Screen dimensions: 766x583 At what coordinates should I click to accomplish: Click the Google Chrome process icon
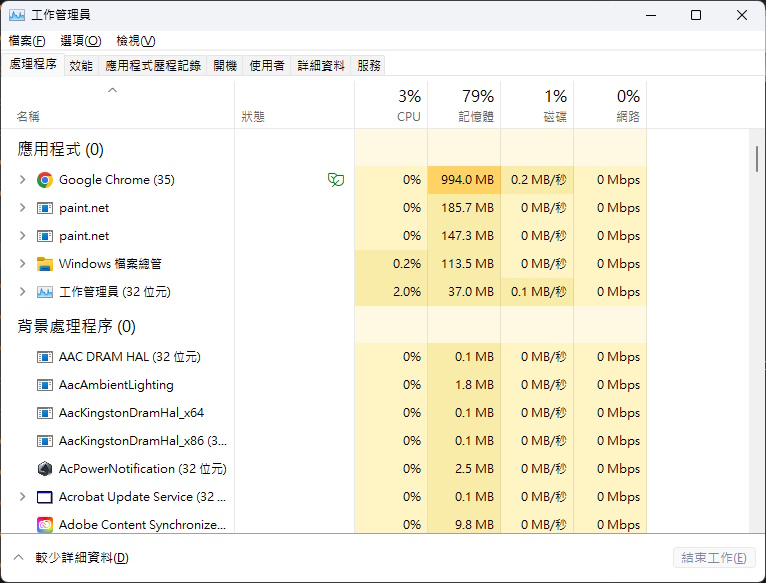pos(45,180)
